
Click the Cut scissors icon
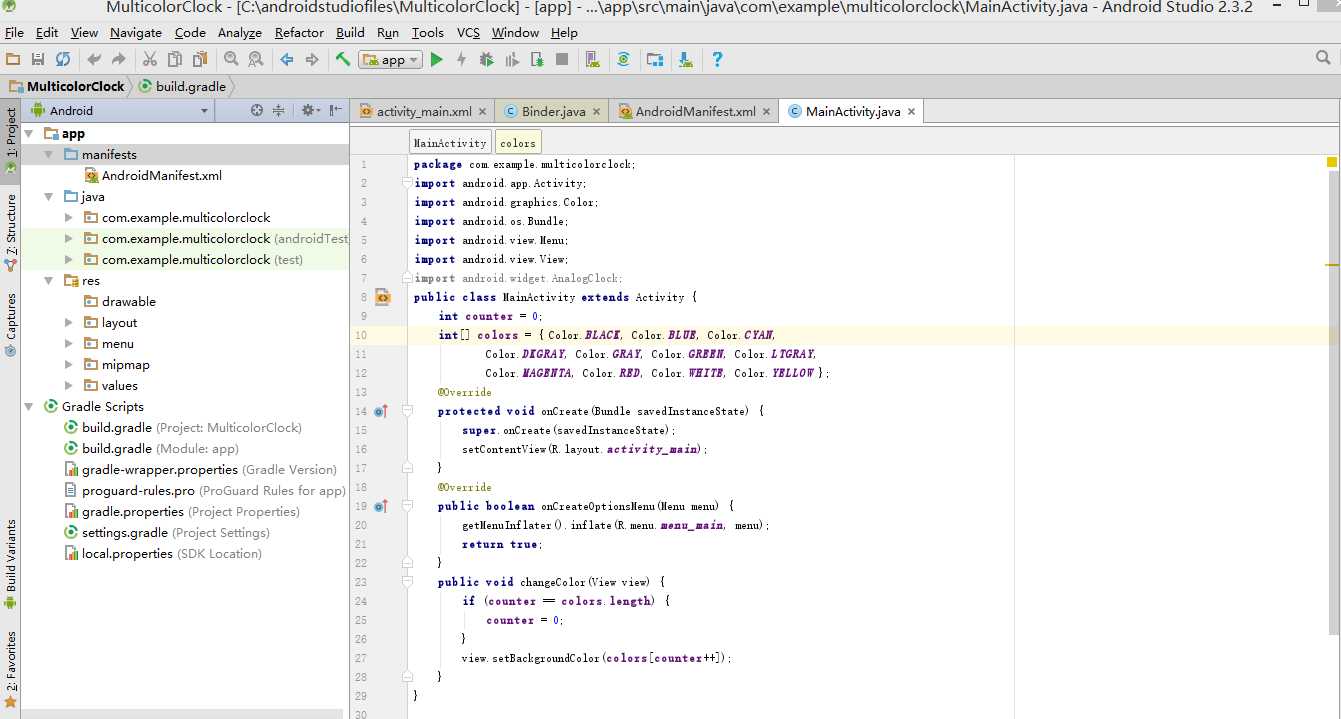coord(150,60)
